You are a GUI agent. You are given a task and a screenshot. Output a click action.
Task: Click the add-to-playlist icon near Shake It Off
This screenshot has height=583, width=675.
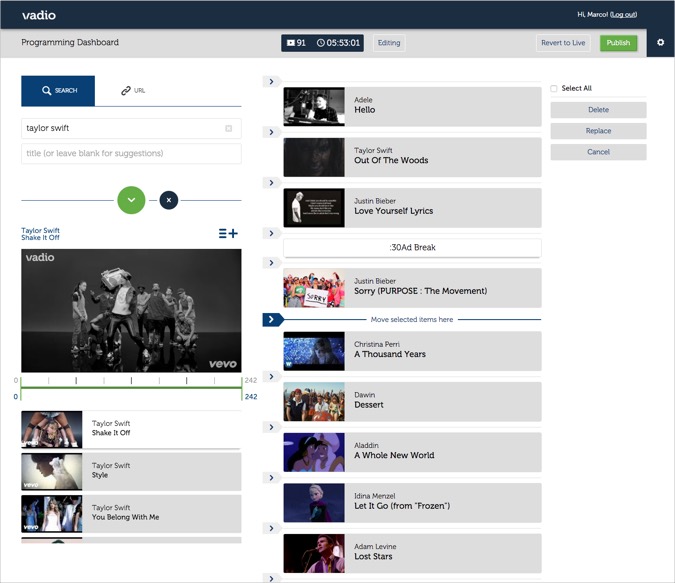(x=228, y=233)
